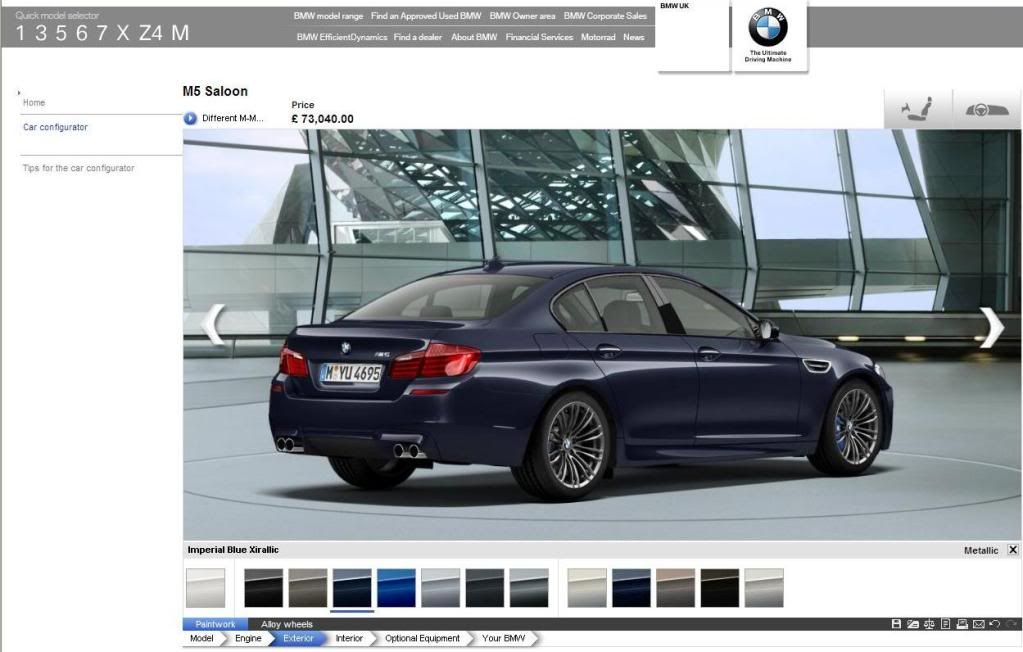Image resolution: width=1023 pixels, height=652 pixels.
Task: Go to the Exterior step
Action: coord(298,638)
